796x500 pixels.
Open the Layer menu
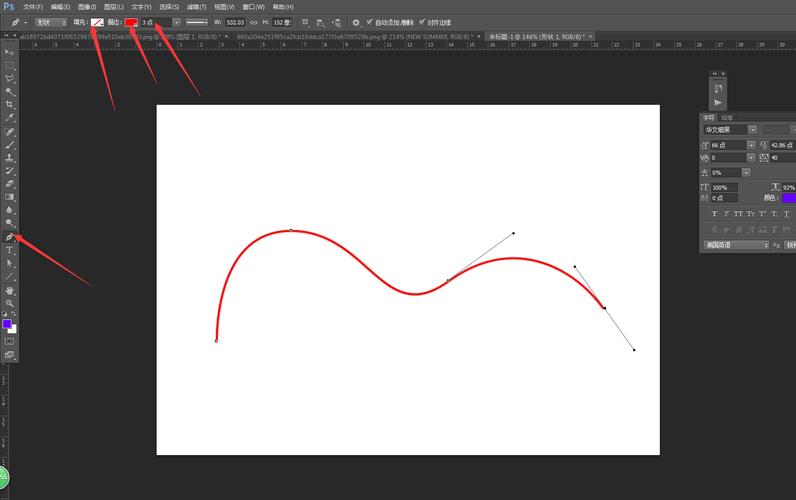[x=113, y=7]
